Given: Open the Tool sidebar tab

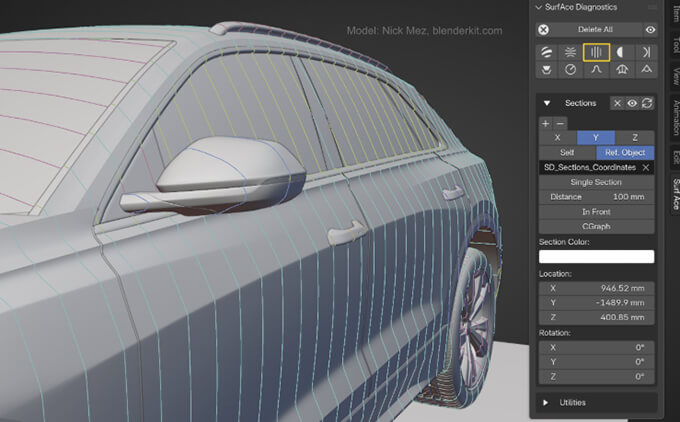Looking at the screenshot, I should click(675, 45).
